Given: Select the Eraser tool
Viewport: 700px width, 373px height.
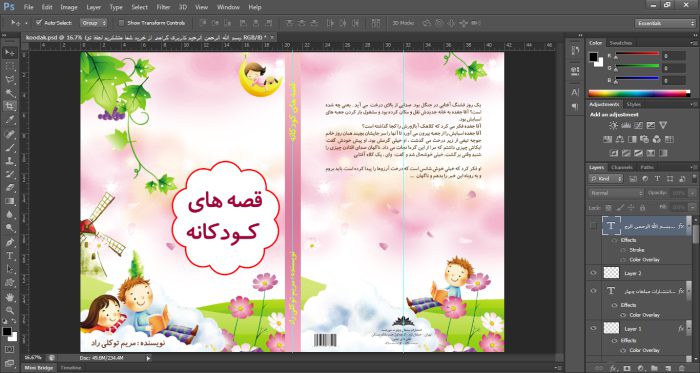Looking at the screenshot, I should click(9, 188).
